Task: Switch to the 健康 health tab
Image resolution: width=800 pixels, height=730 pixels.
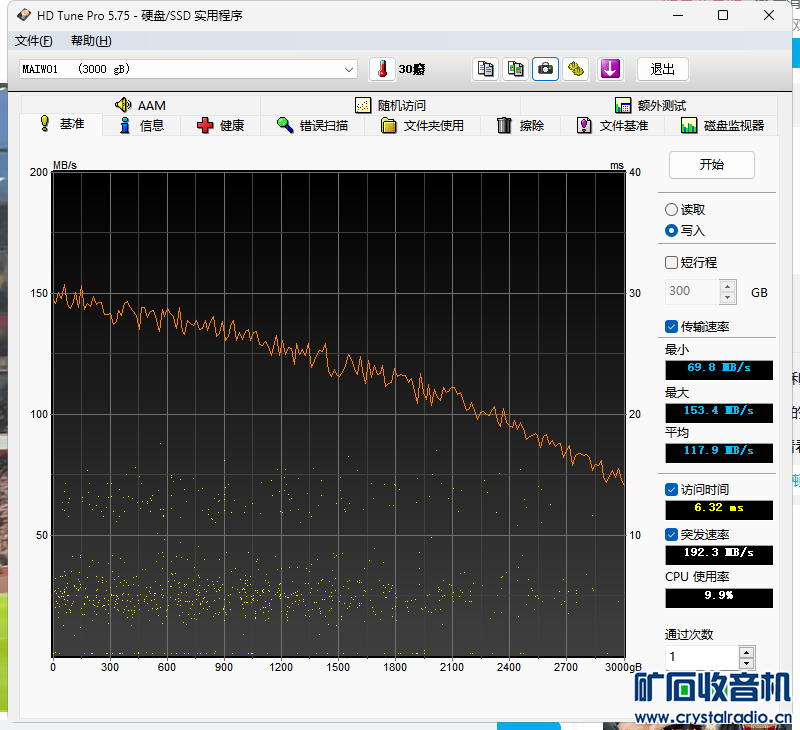Action: 220,126
